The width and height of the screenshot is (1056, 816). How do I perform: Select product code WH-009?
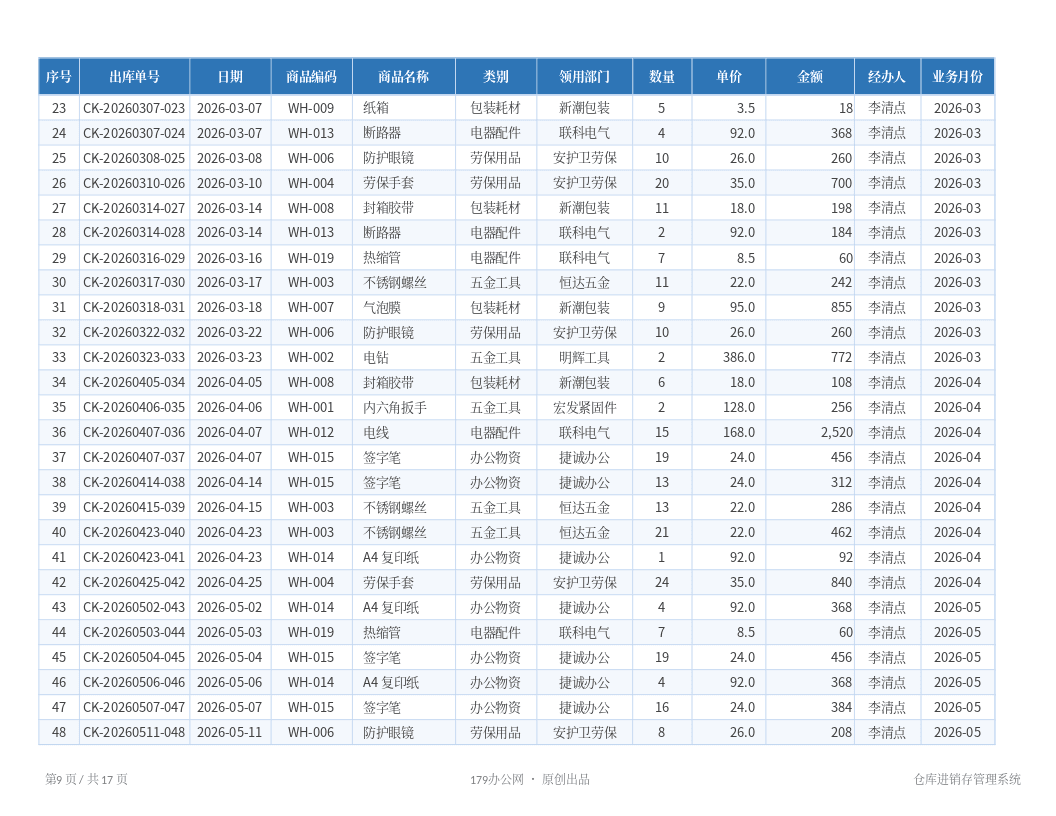pos(311,108)
